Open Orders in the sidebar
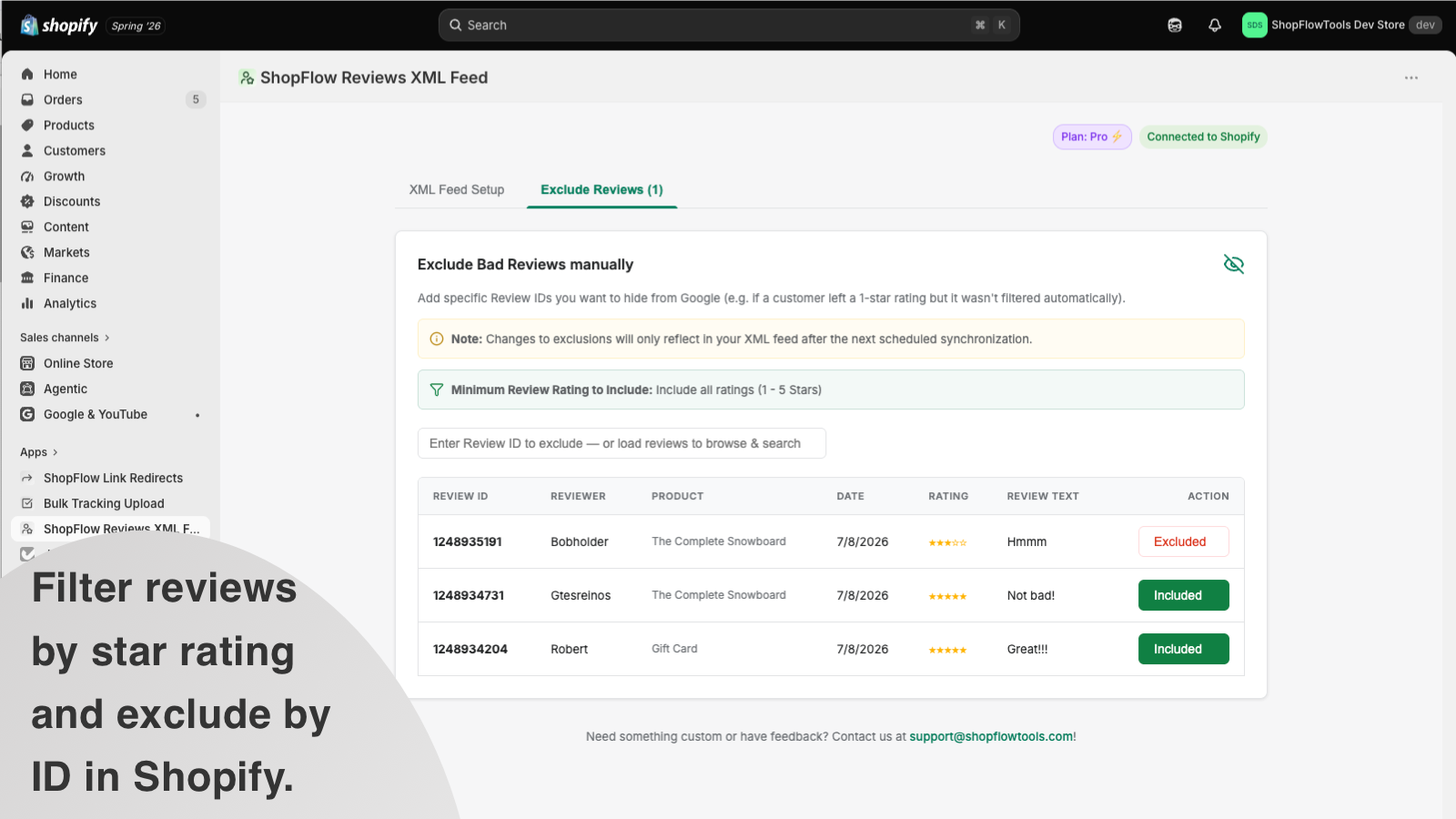 point(63,100)
